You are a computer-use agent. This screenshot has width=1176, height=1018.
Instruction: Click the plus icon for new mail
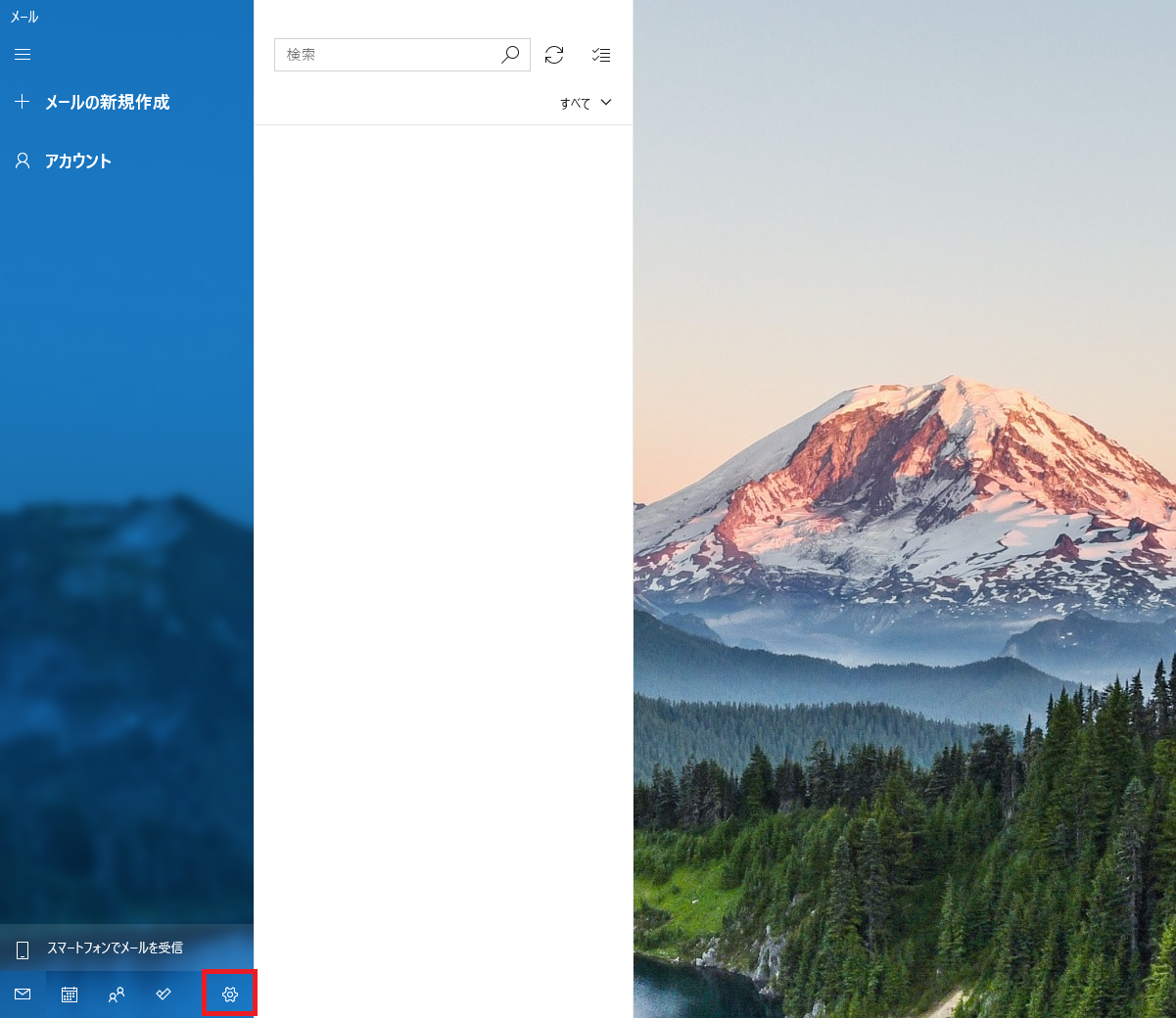23,101
